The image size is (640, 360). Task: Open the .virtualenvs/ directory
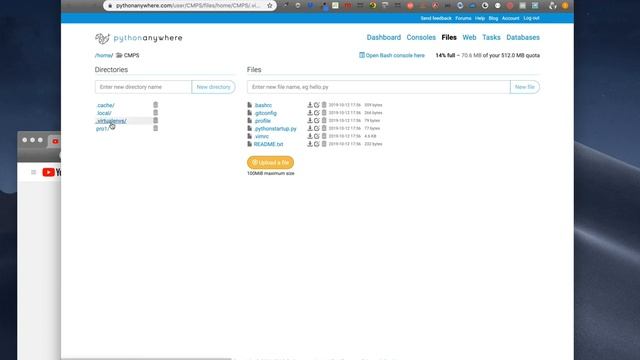pos(111,121)
